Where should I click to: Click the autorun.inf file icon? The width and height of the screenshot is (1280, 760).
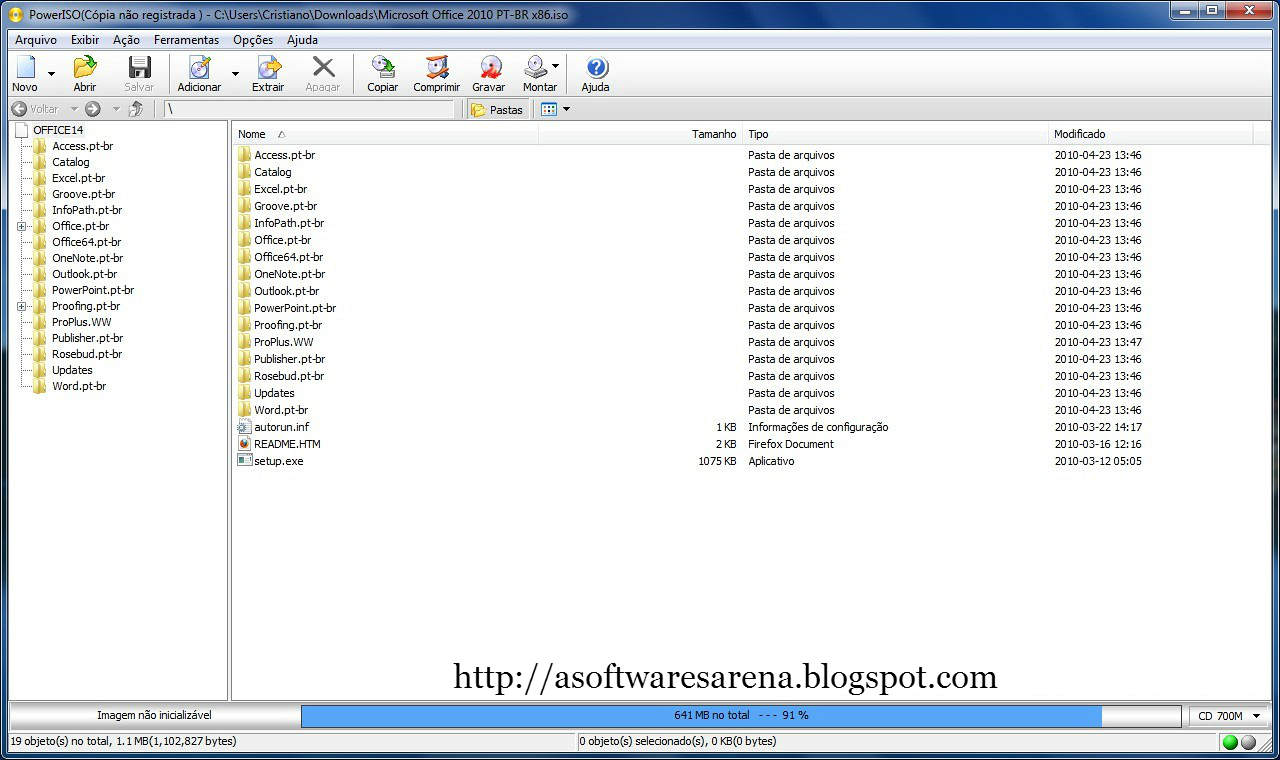[x=245, y=427]
